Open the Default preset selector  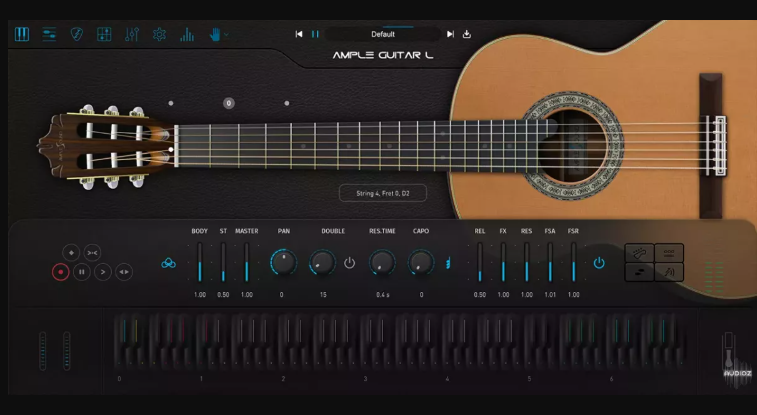(383, 34)
